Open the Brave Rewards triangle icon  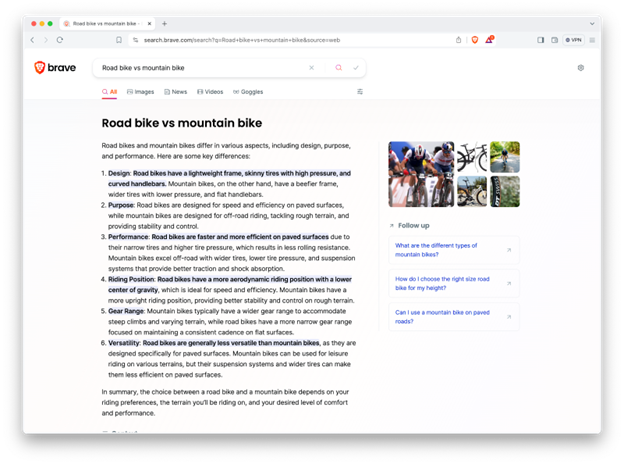pos(490,40)
